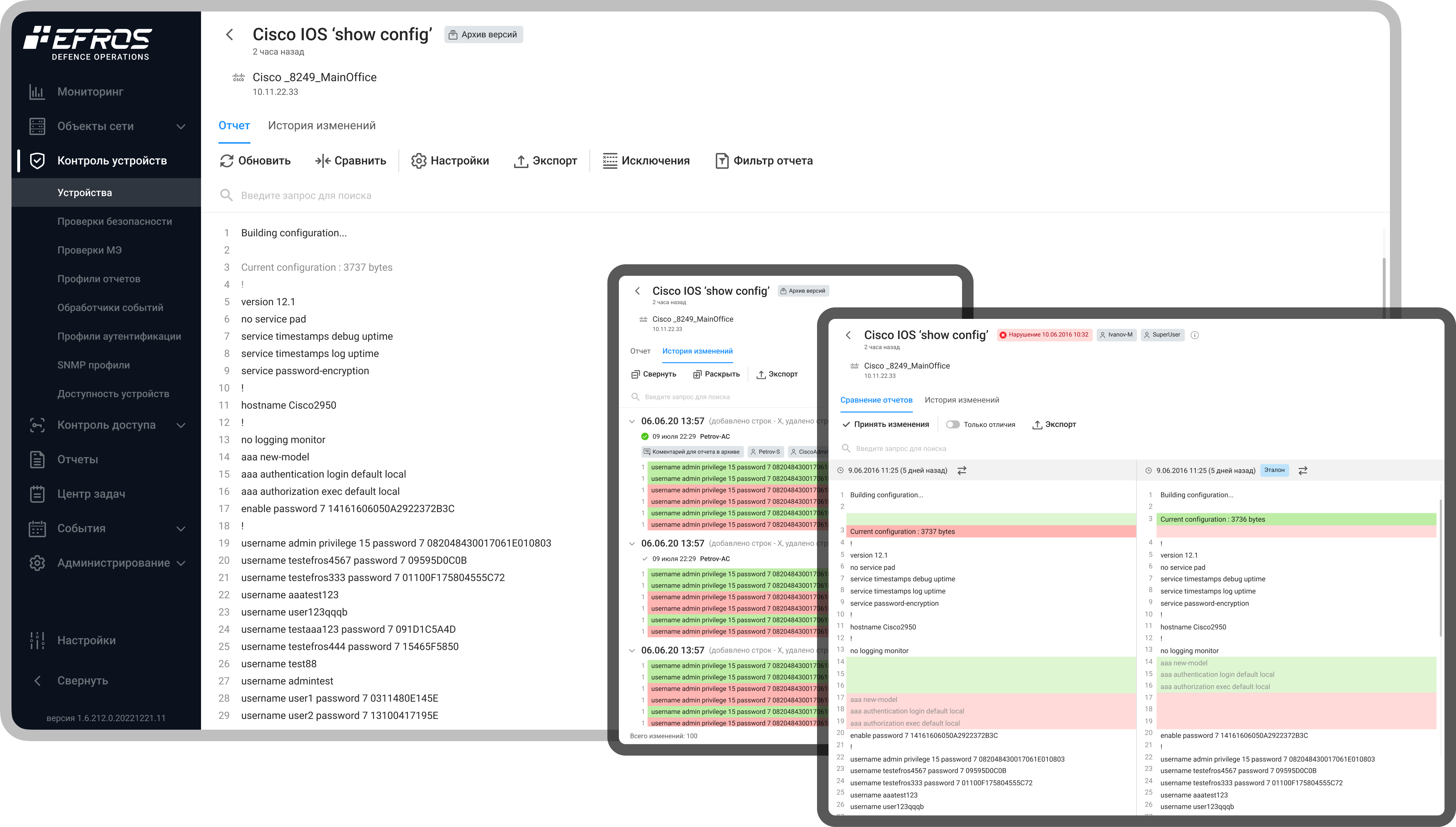The image size is (1456, 827).
Task: Open Администрирование gear icon
Action: 37,563
